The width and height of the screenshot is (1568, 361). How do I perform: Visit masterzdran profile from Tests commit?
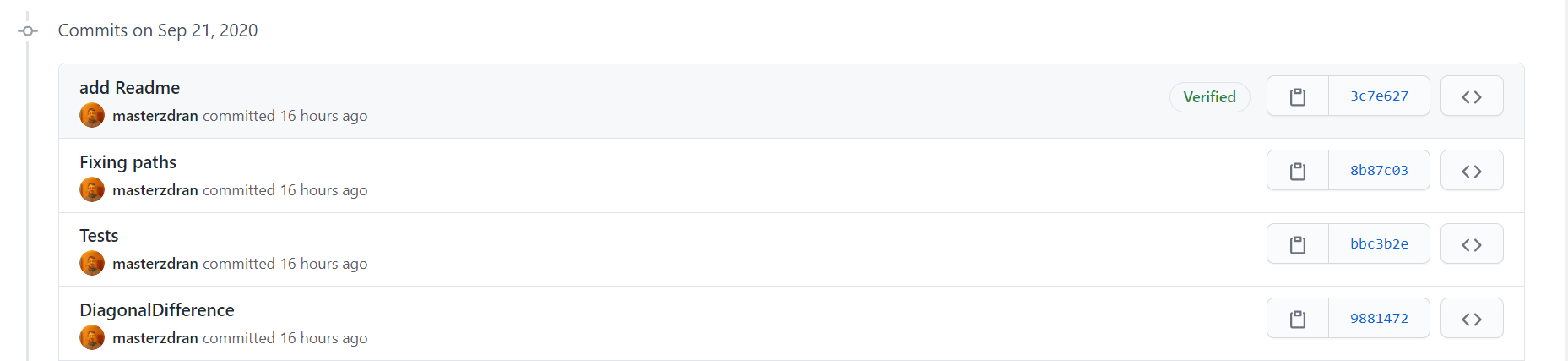[x=155, y=264]
